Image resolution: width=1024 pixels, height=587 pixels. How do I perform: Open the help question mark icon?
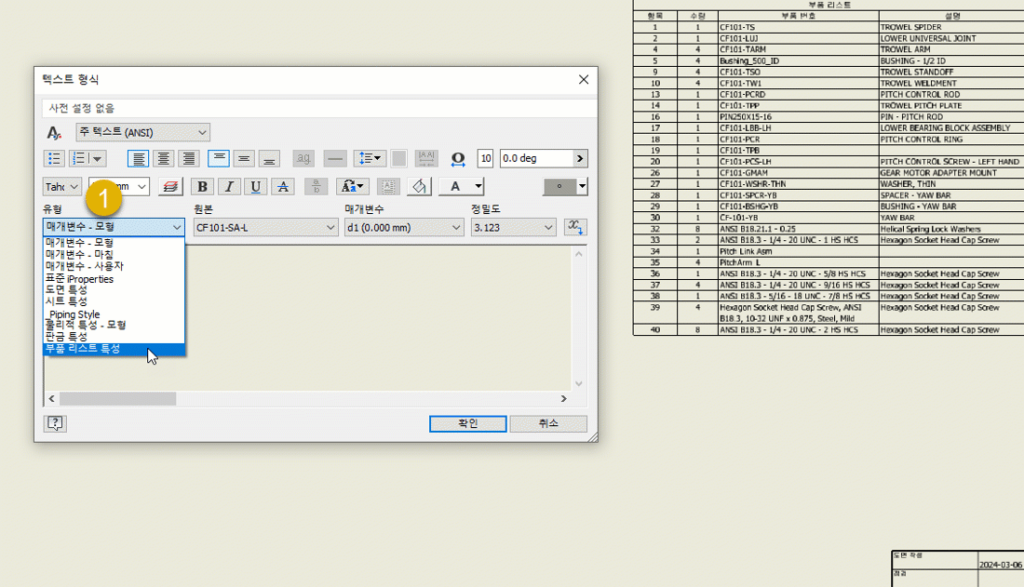[55, 423]
